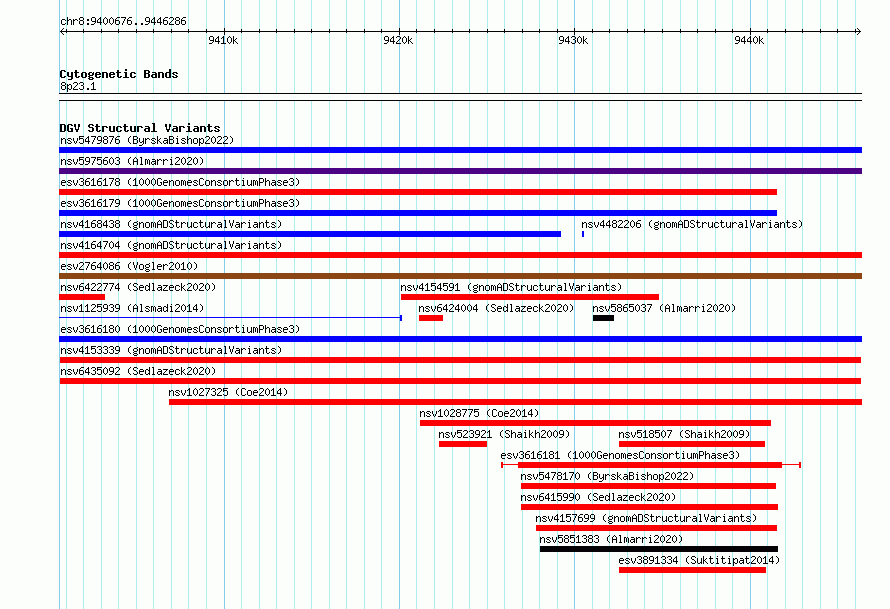Select the brown bar under esv2764086
The height and width of the screenshot is (609, 890).
[x=460, y=276]
